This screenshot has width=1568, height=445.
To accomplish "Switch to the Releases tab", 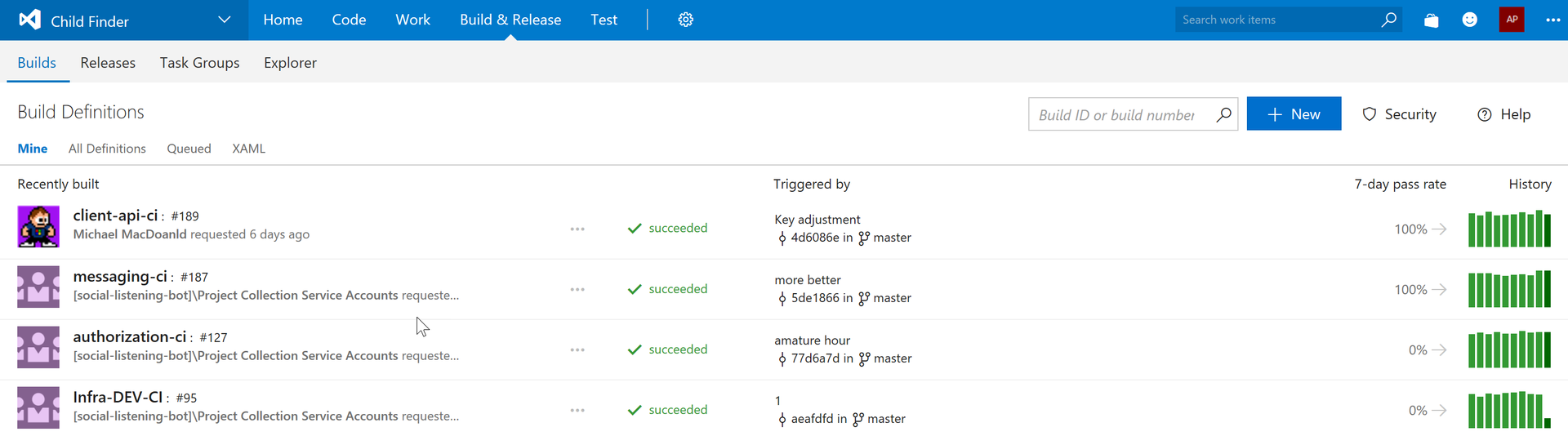I will tap(108, 63).
